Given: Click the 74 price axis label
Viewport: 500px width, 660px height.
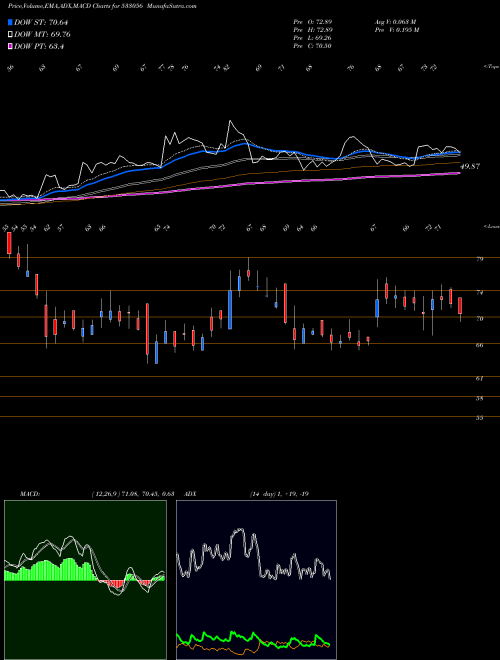Looking at the screenshot, I should click(479, 292).
